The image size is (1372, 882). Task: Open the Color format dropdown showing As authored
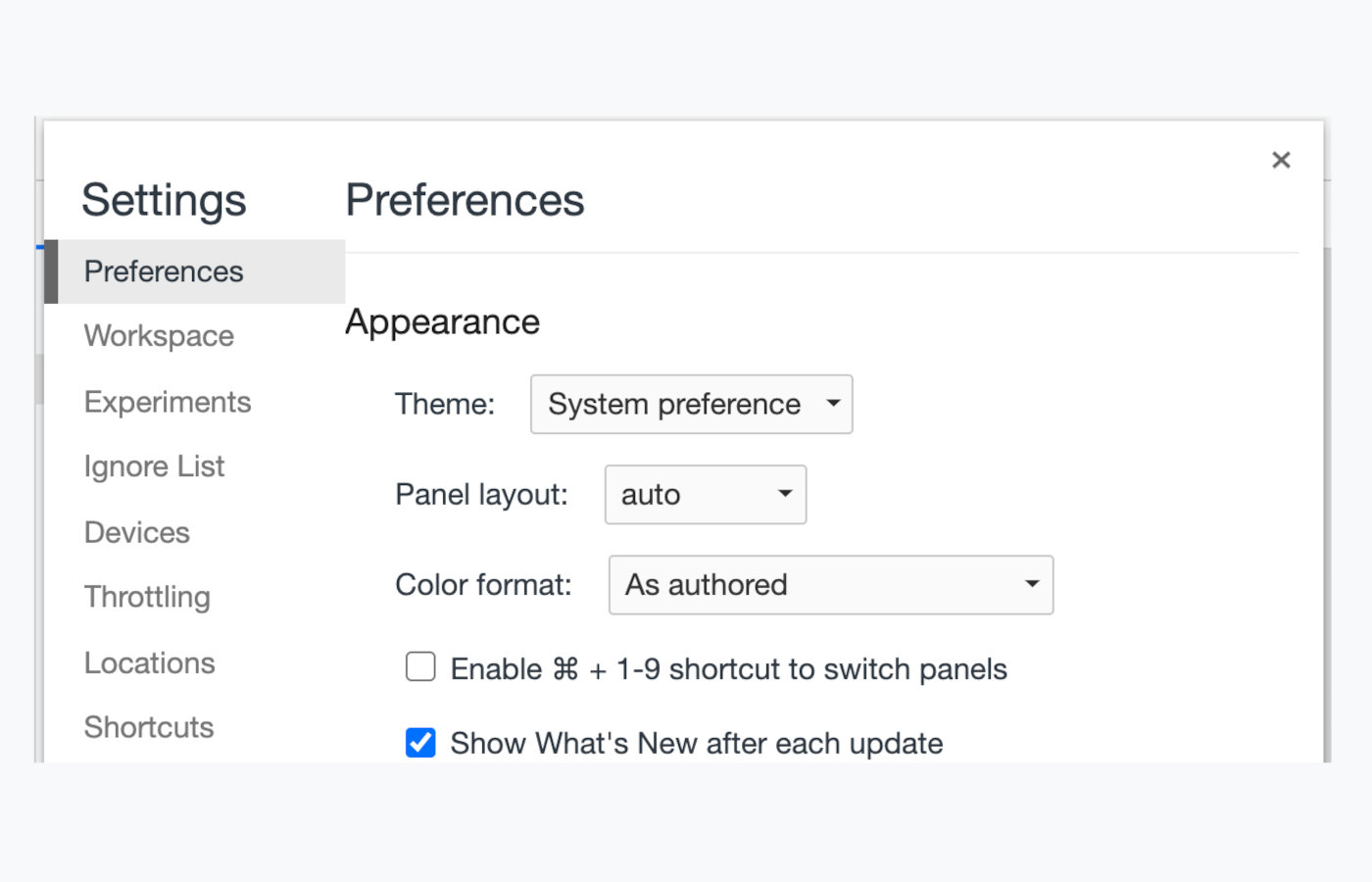[x=831, y=585]
